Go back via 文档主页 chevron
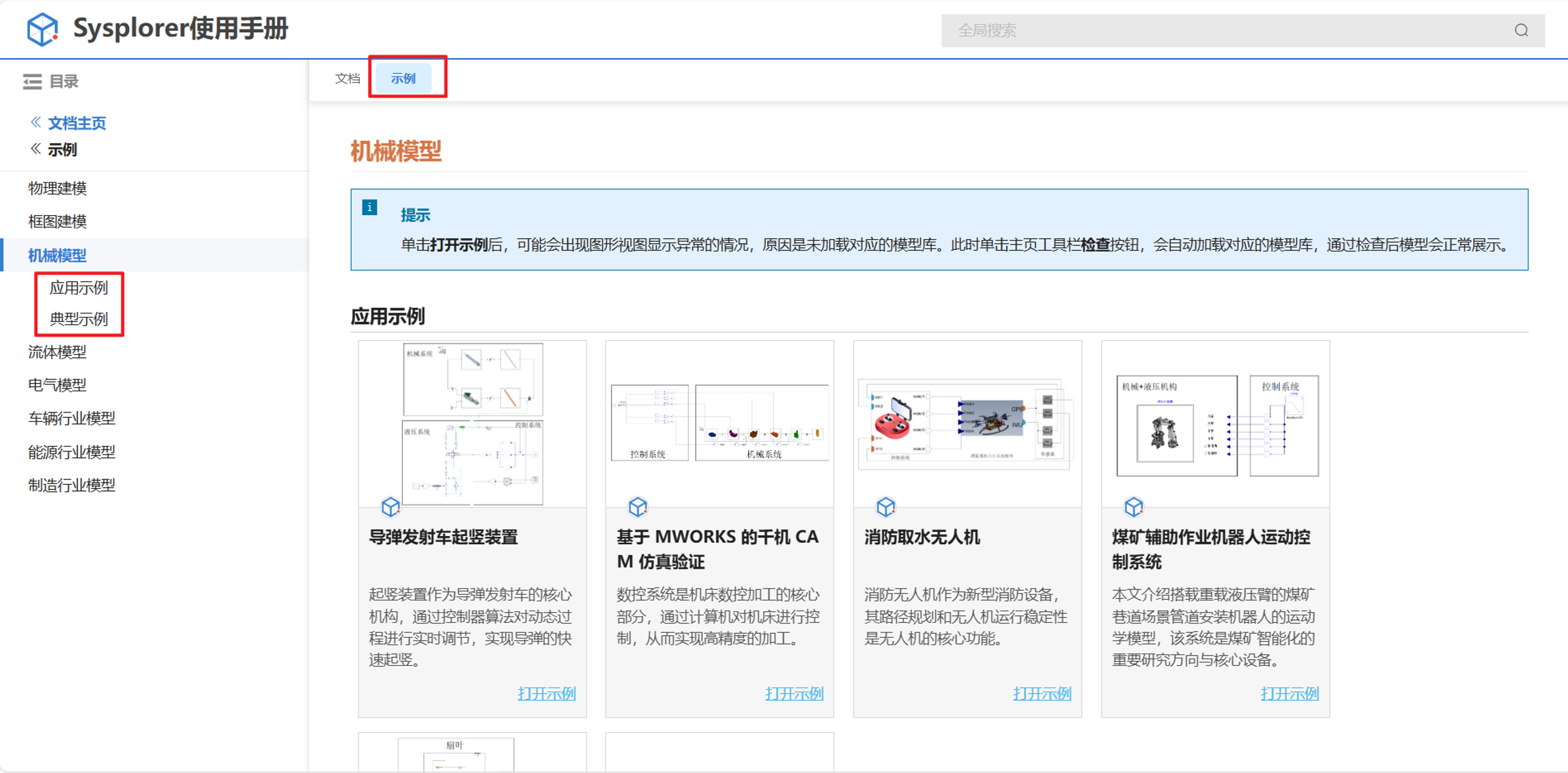 35,122
